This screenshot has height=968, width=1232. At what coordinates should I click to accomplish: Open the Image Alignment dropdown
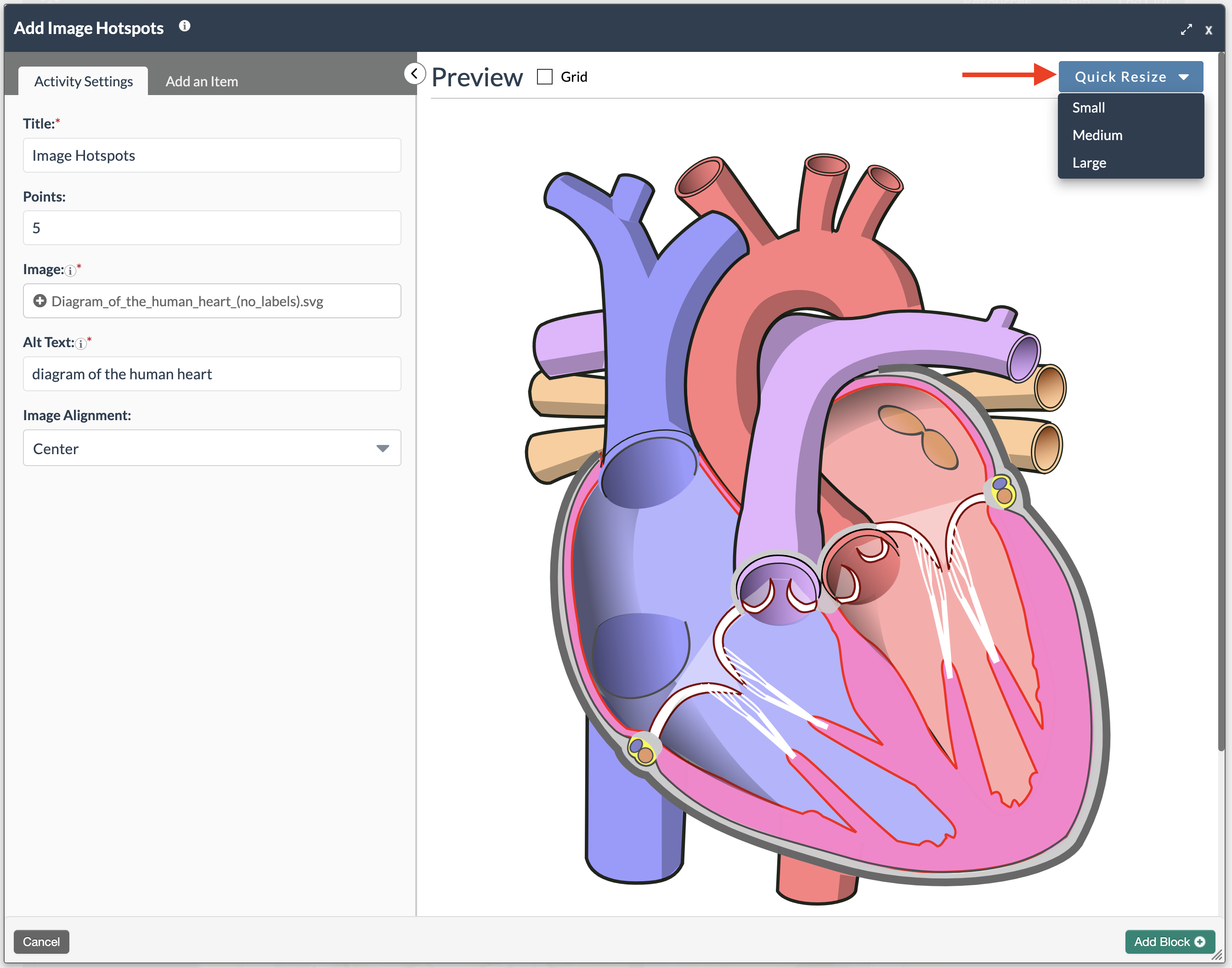click(211, 448)
